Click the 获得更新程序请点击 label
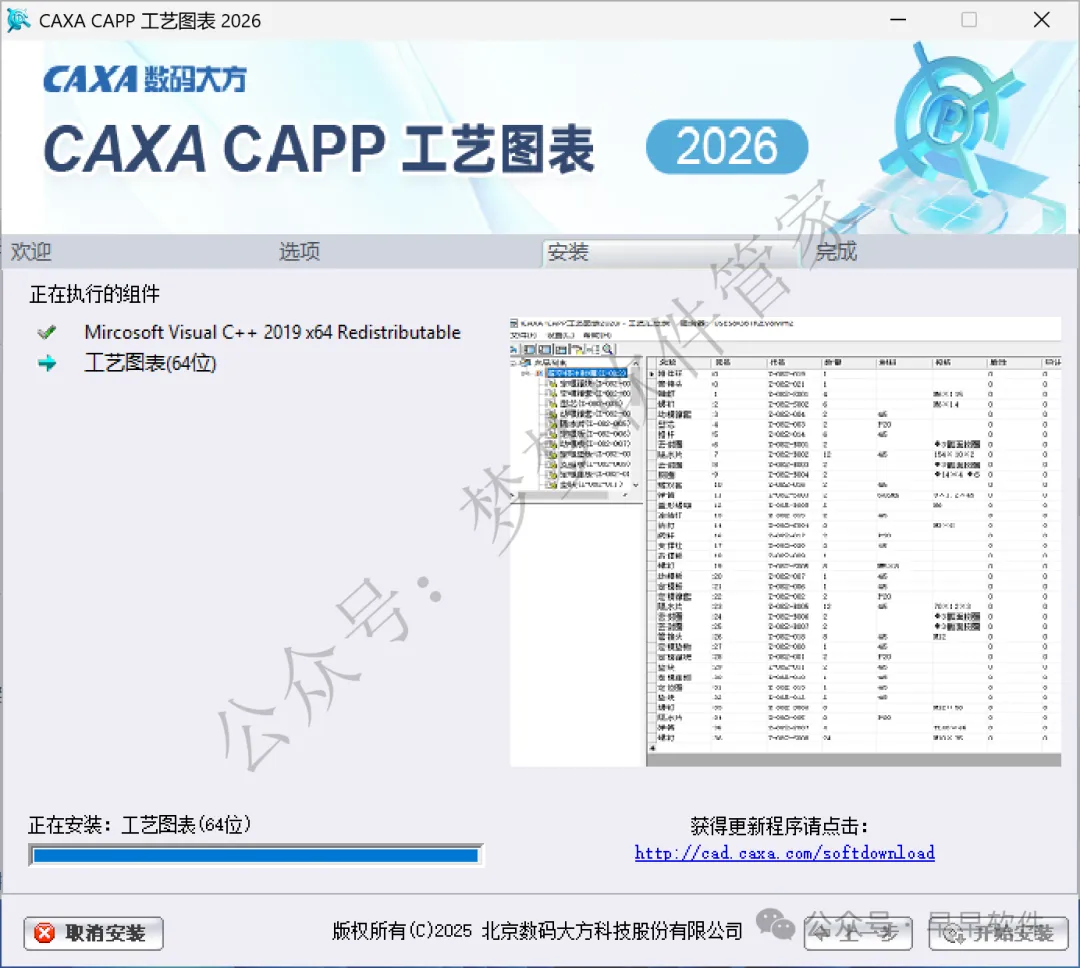The image size is (1080, 968). click(779, 826)
